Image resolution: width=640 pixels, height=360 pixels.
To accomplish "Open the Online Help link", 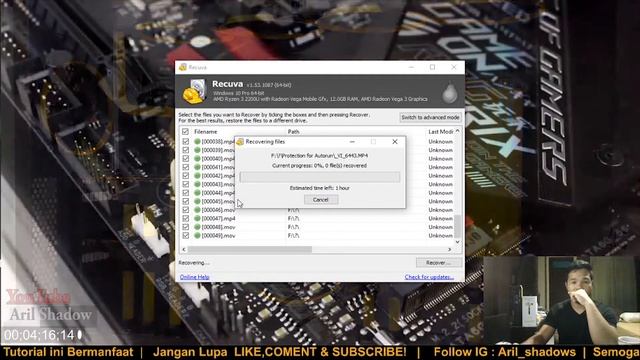I will [194, 277].
